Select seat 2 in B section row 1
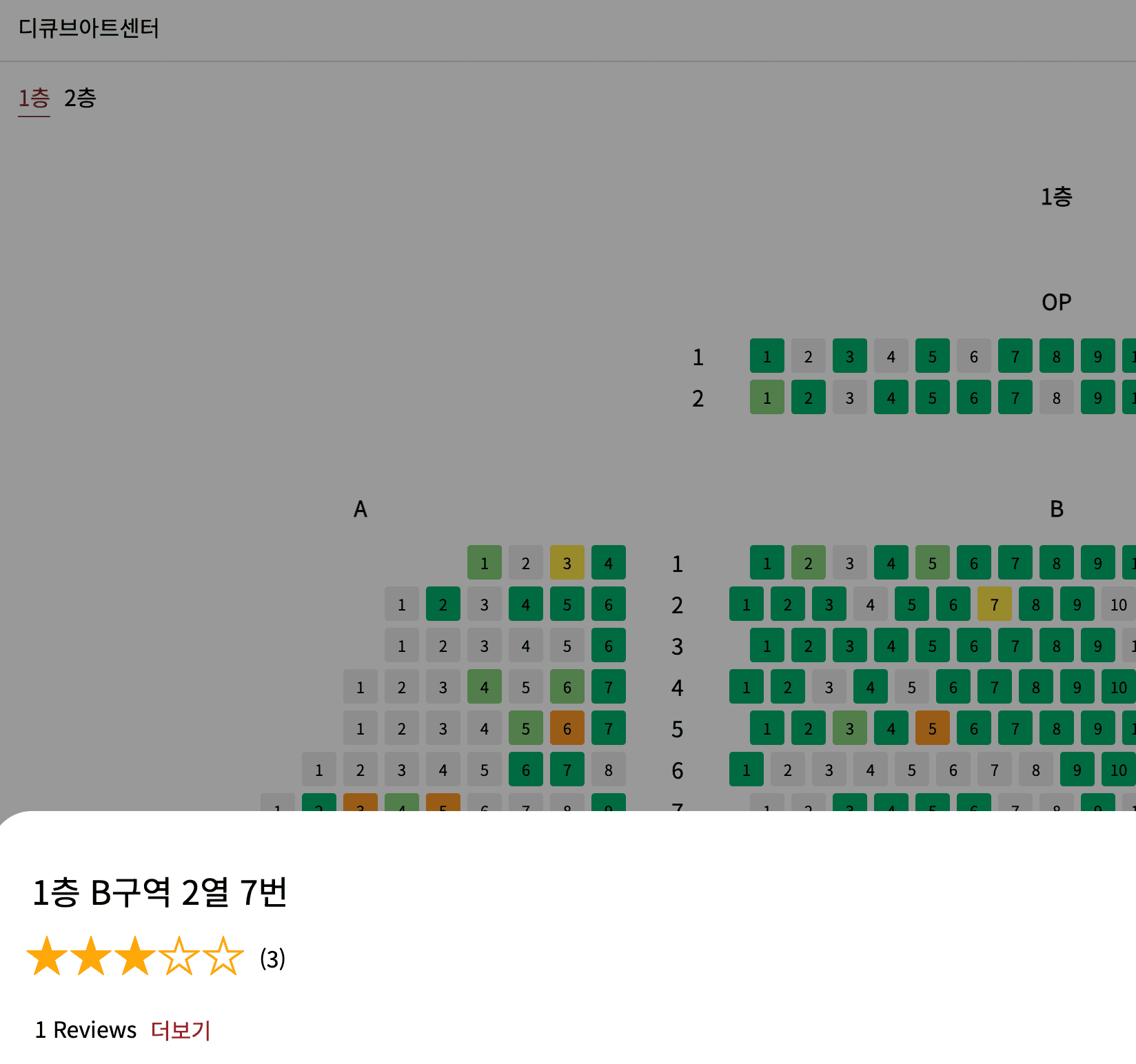 coord(808,563)
